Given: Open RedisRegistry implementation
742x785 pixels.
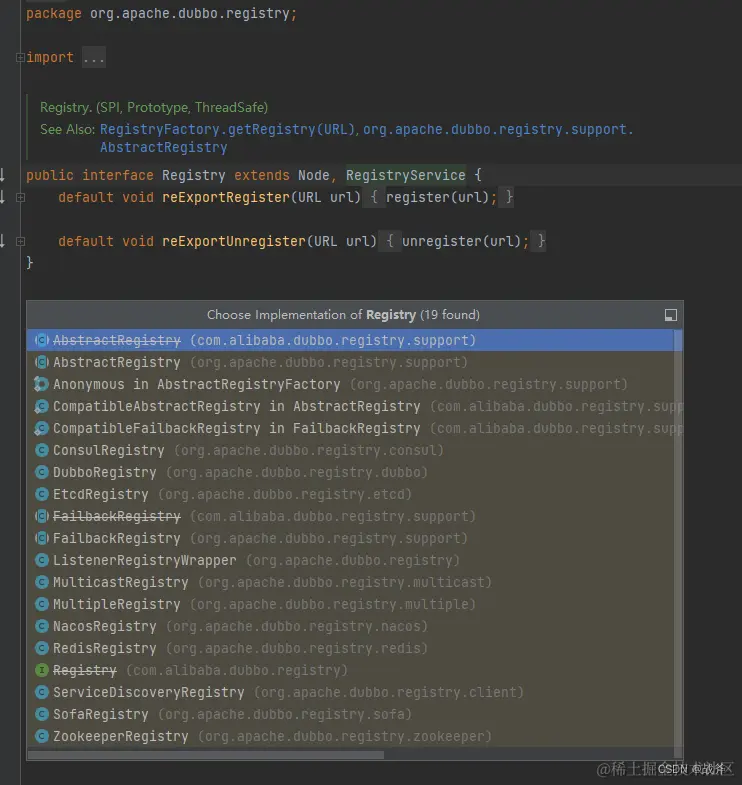Looking at the screenshot, I should [350, 648].
